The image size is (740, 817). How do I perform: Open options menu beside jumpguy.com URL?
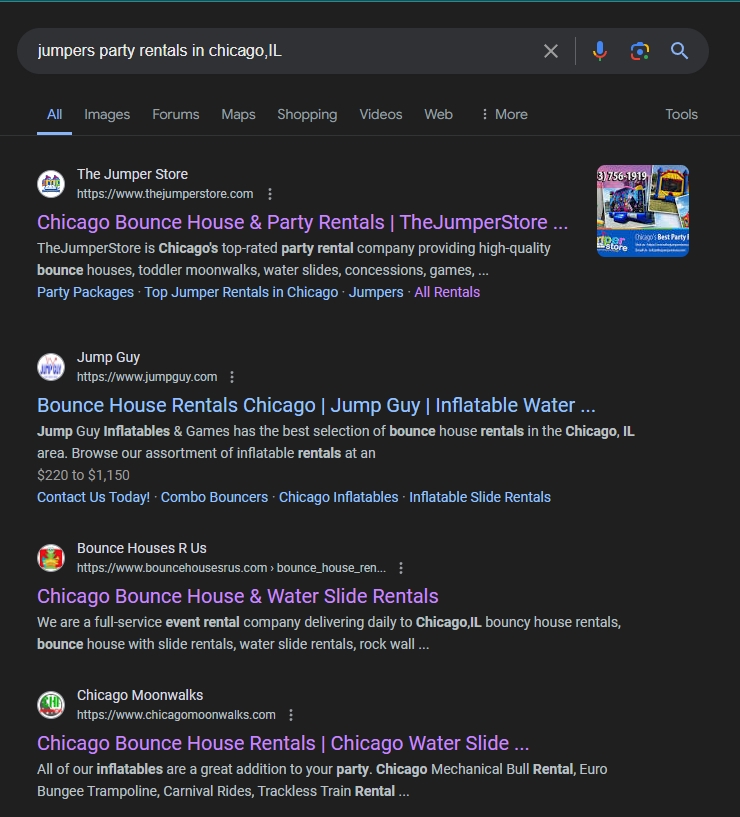point(232,377)
